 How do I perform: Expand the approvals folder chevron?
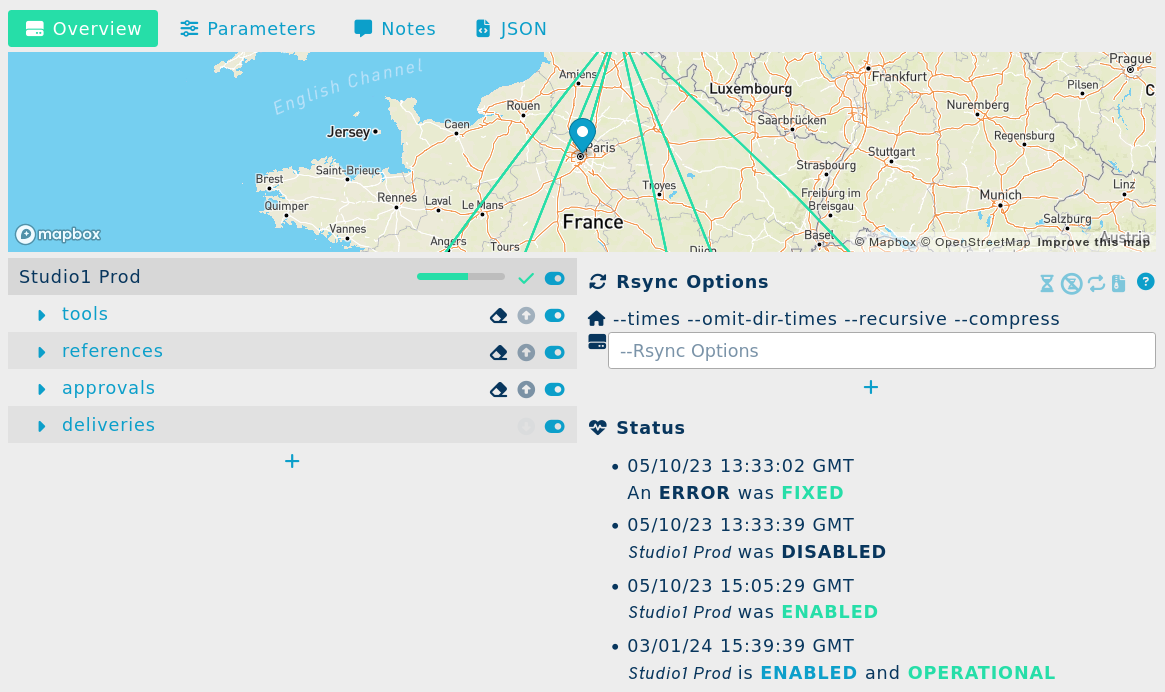42,389
